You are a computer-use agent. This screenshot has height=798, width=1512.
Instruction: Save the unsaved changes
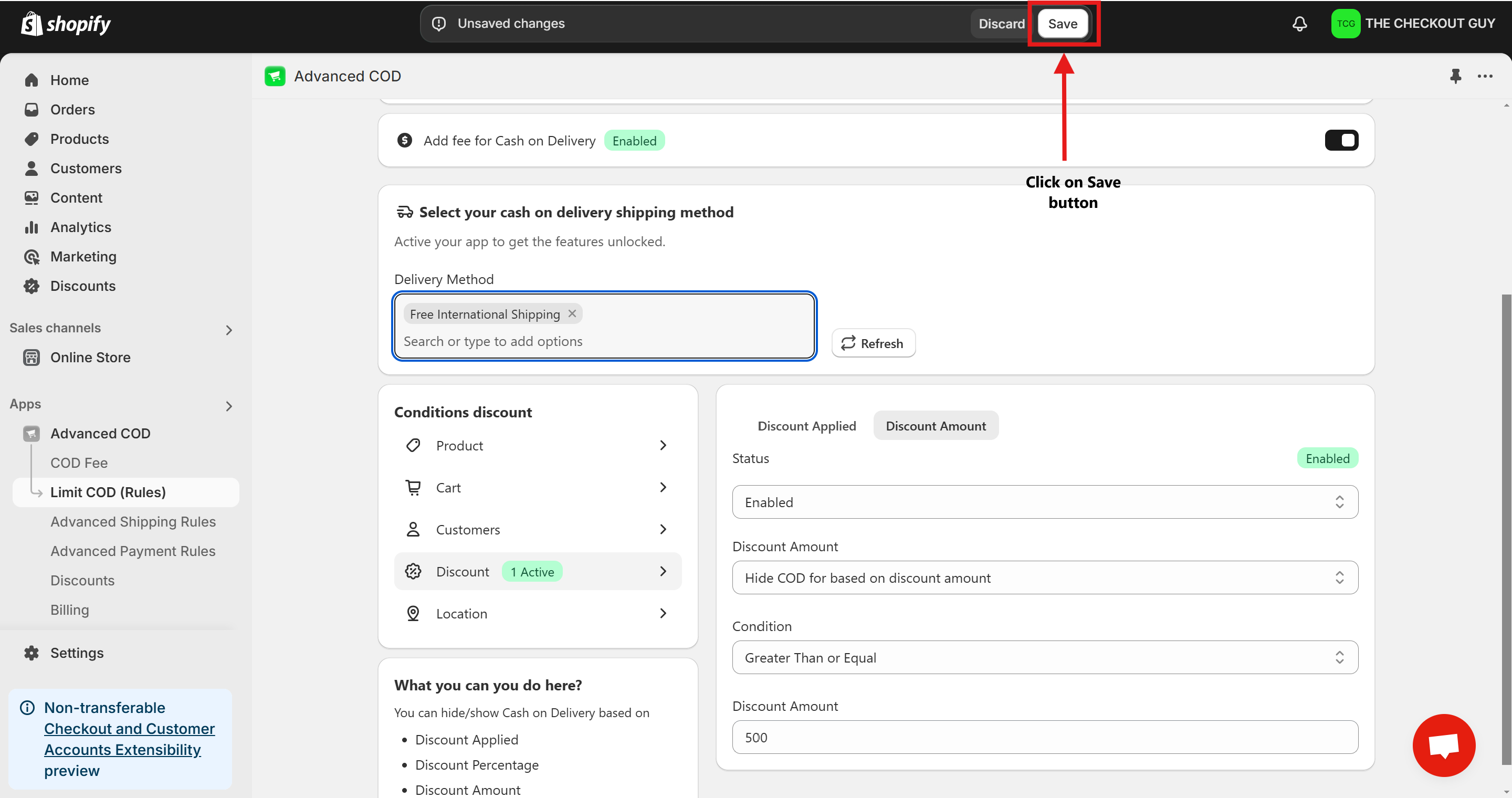click(x=1063, y=24)
